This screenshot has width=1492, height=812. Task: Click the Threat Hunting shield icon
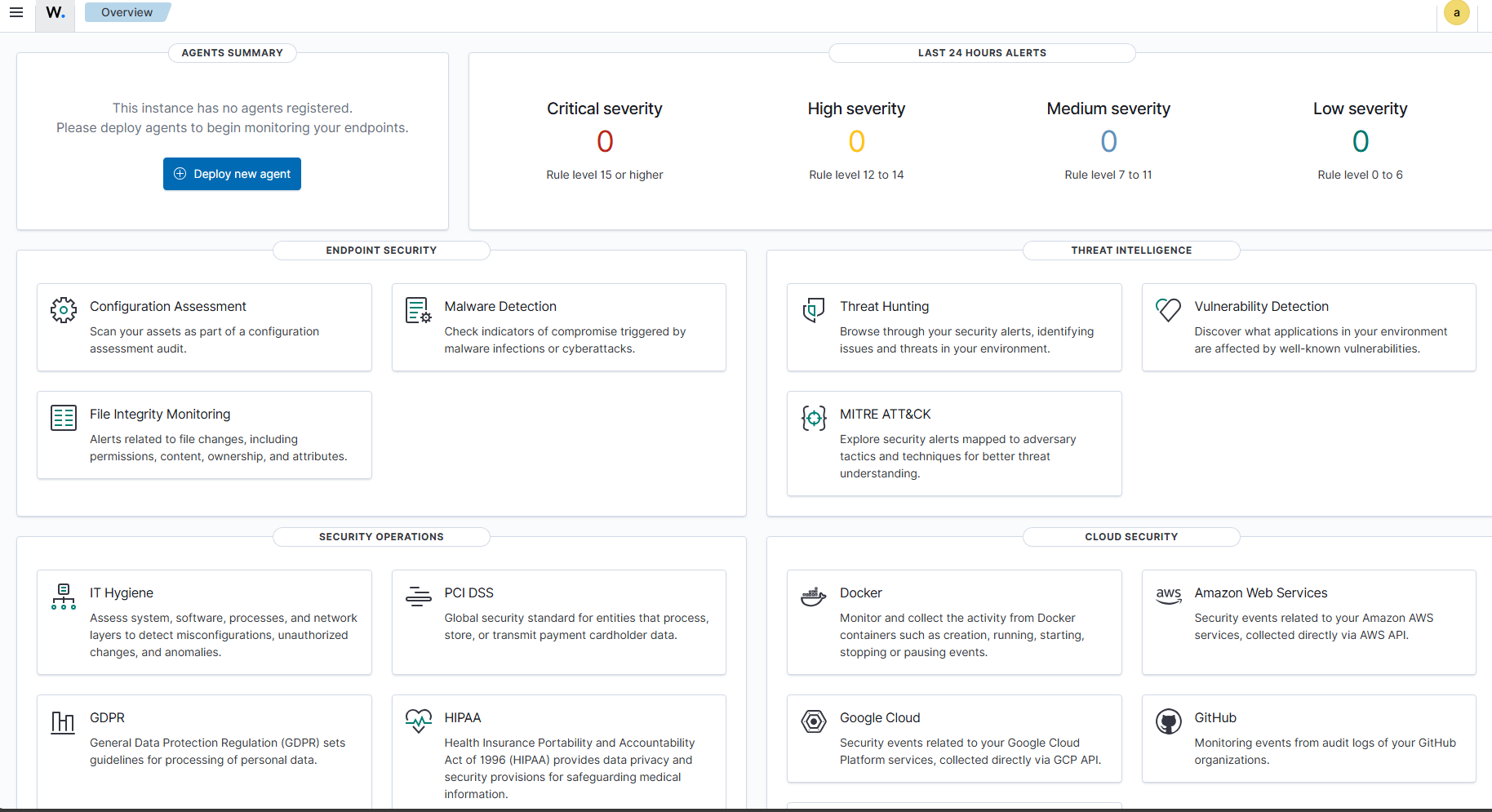click(x=814, y=310)
